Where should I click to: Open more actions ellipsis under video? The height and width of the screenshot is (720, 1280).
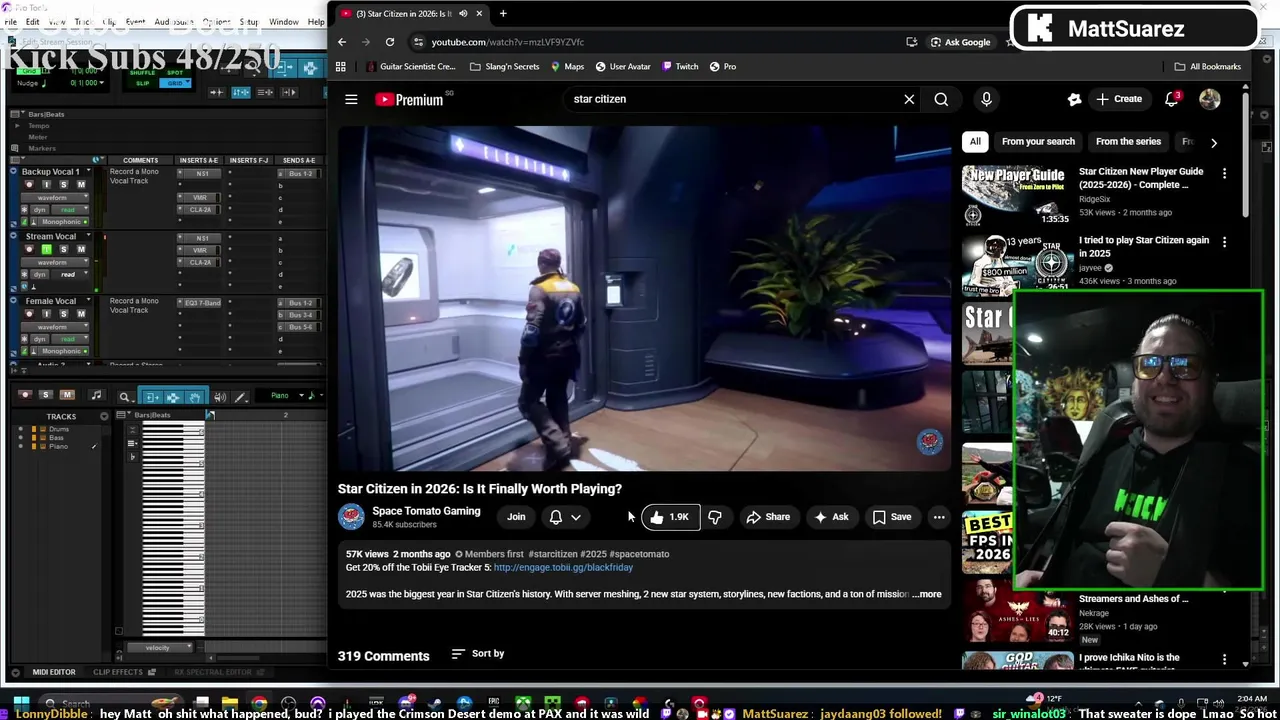pos(939,517)
